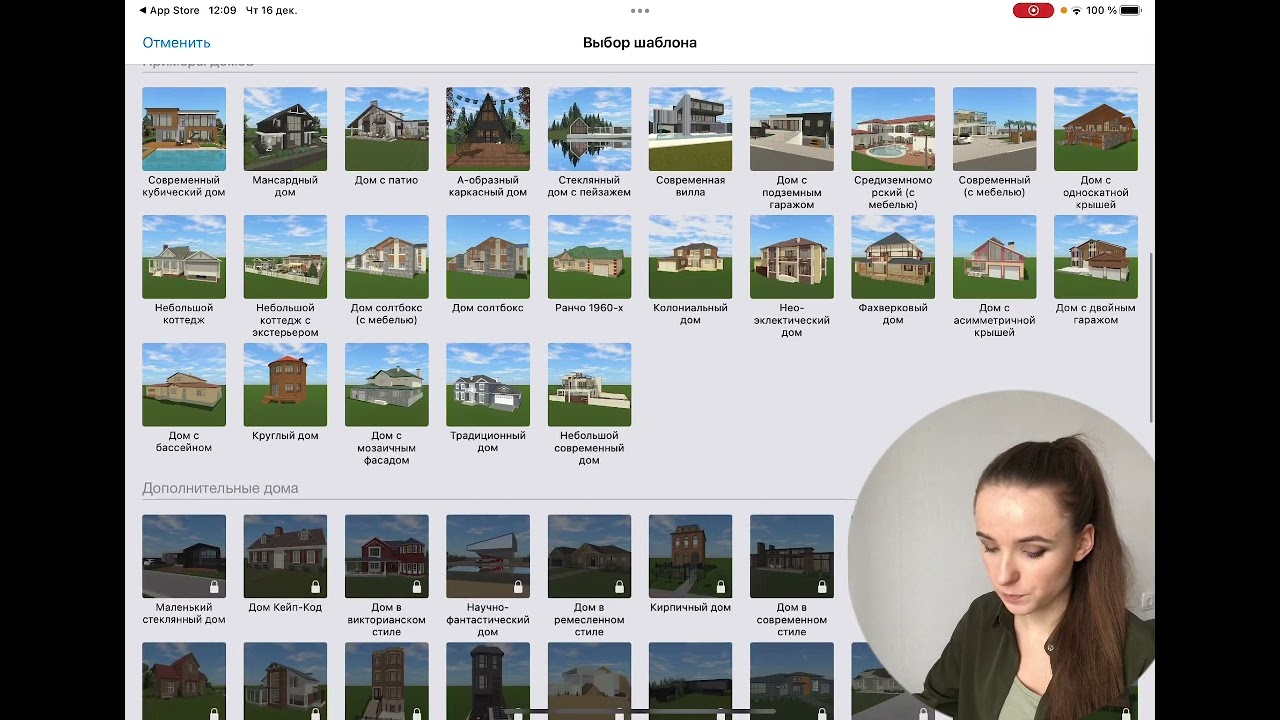Click the Дополнительные дома section header
The image size is (1280, 720).
[220, 488]
